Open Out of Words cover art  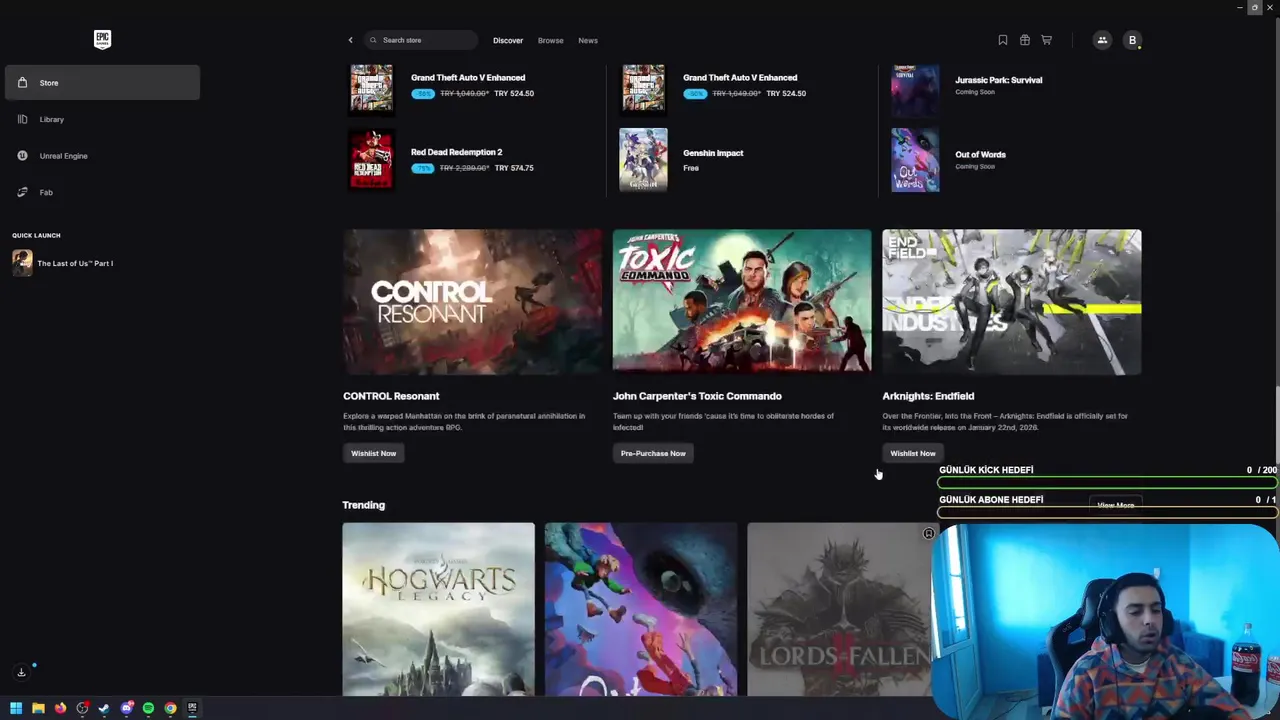click(915, 160)
